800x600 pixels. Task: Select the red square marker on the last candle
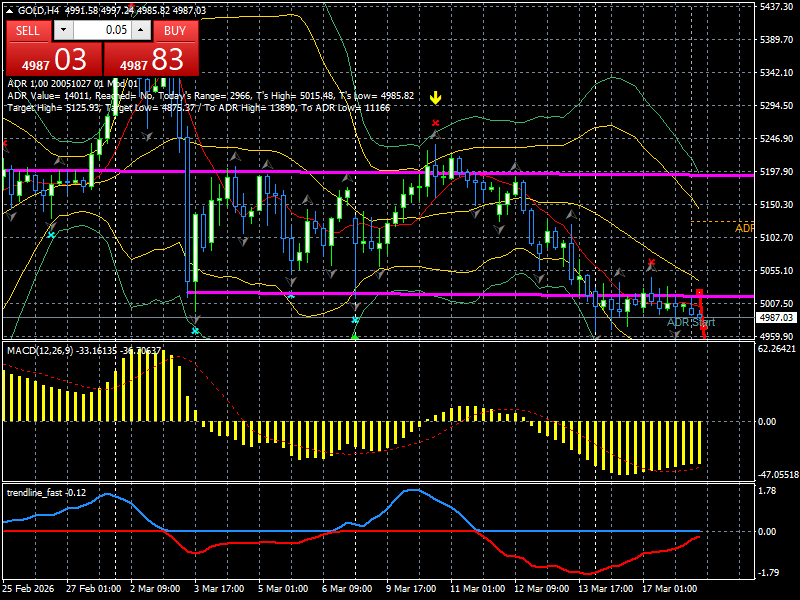point(699,292)
